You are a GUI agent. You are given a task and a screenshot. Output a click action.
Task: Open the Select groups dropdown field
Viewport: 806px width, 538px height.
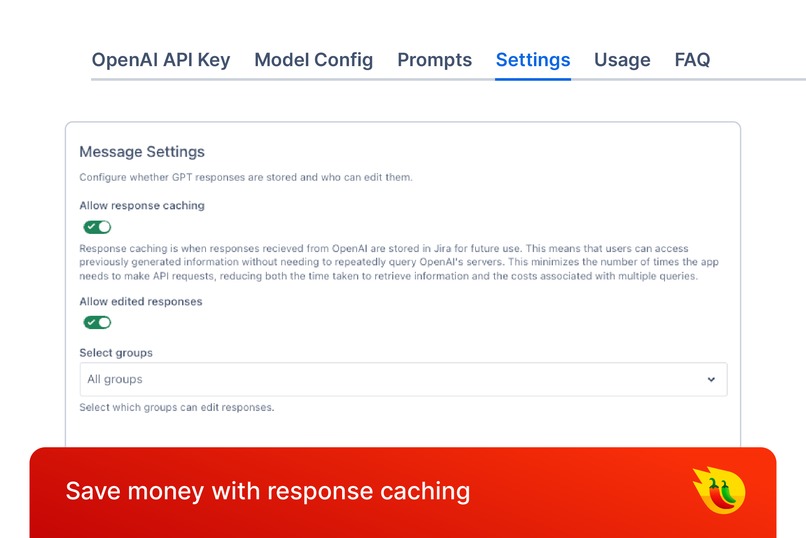403,379
